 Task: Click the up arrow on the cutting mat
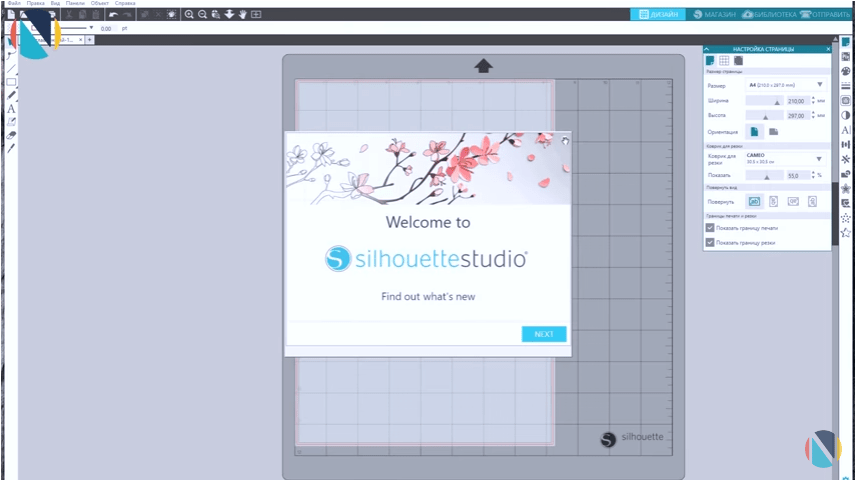click(483, 66)
